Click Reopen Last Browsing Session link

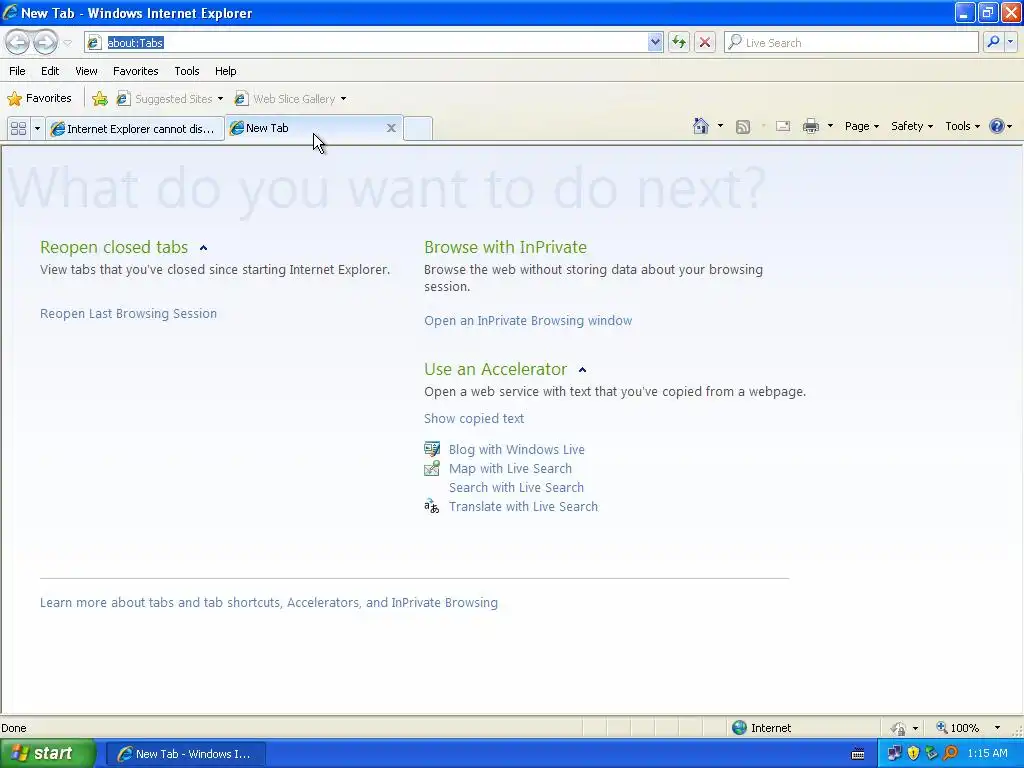point(128,313)
